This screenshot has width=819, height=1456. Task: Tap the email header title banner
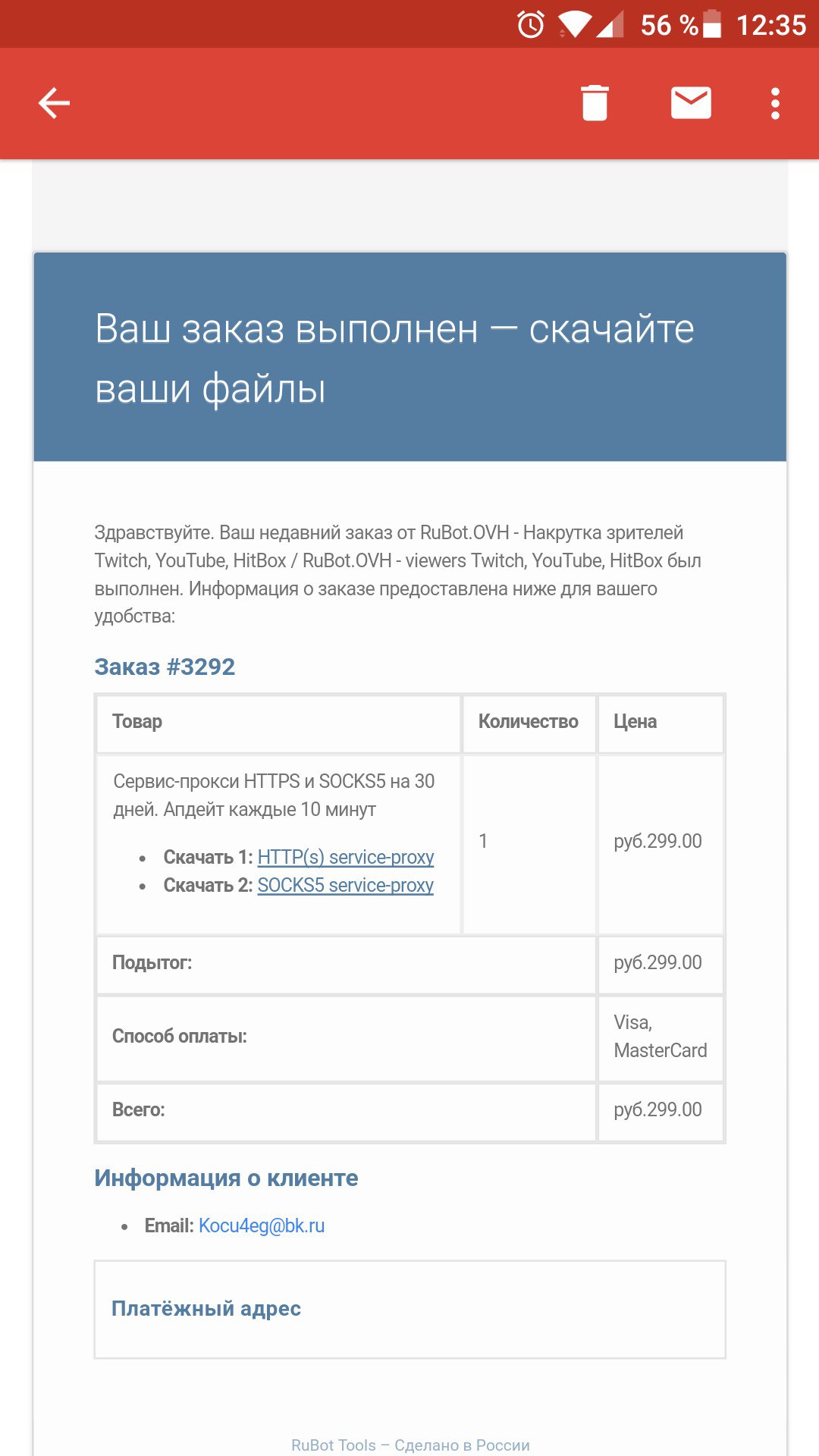[x=409, y=358]
